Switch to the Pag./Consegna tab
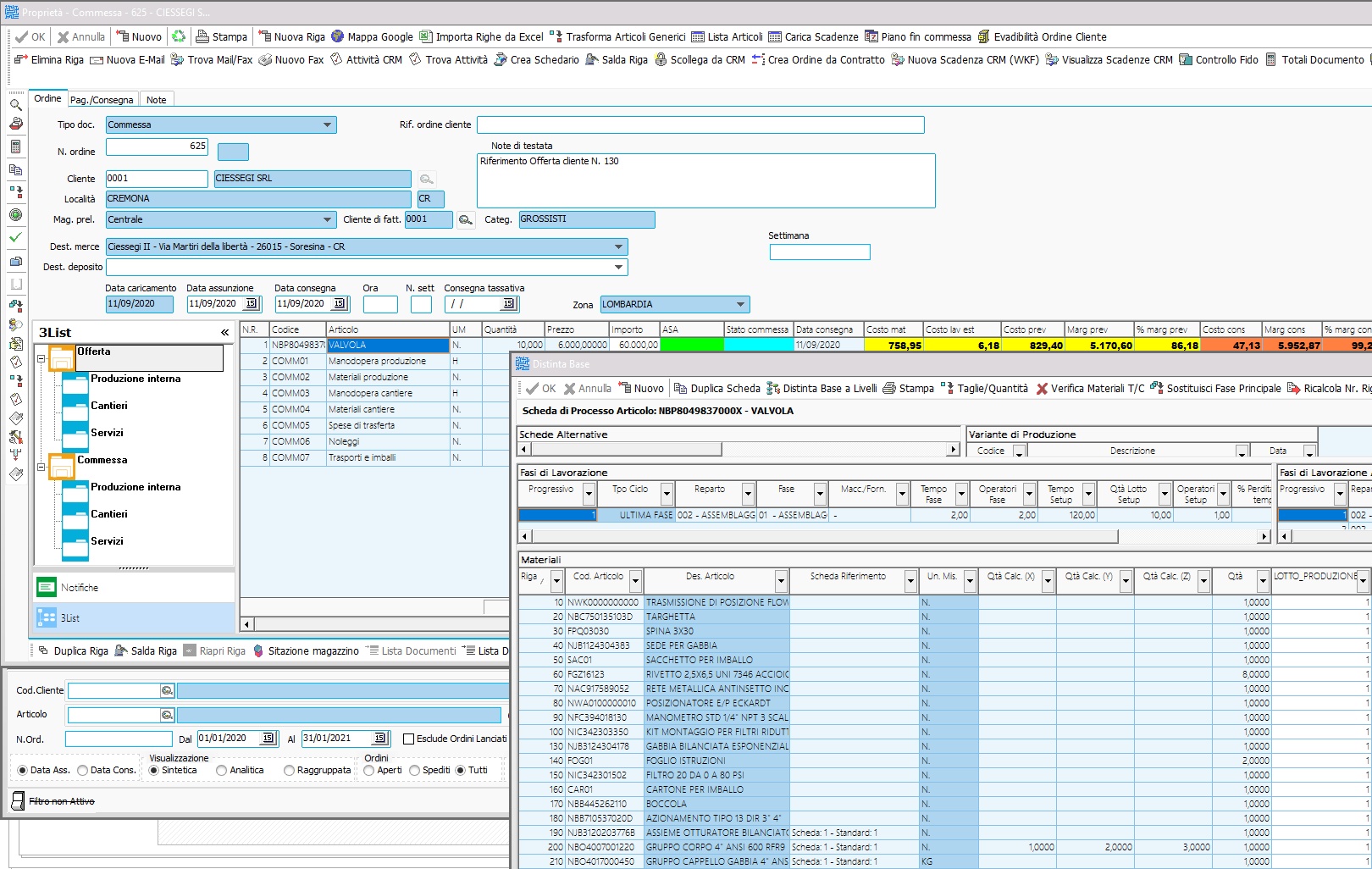 (x=102, y=99)
